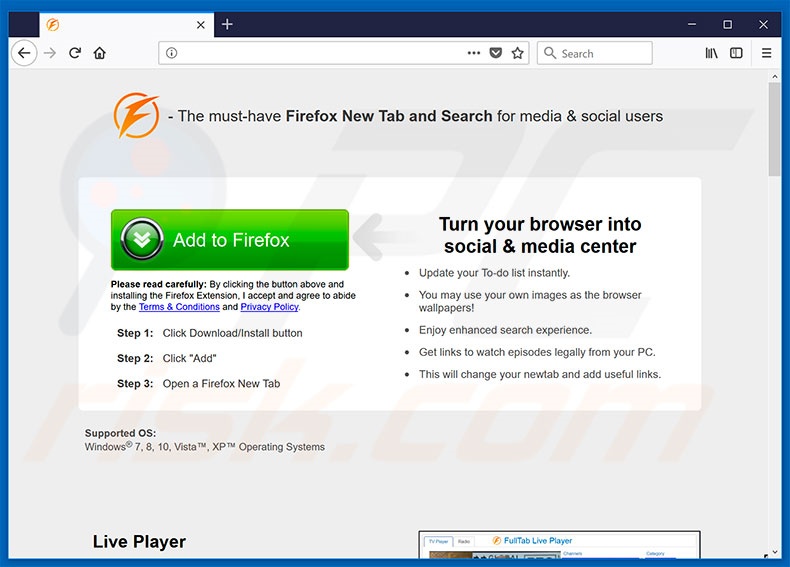Click the FullTab Live Player thumbnail

pos(559,545)
